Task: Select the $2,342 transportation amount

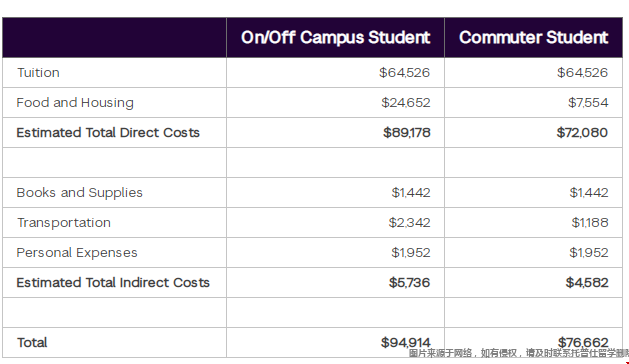Action: point(409,223)
